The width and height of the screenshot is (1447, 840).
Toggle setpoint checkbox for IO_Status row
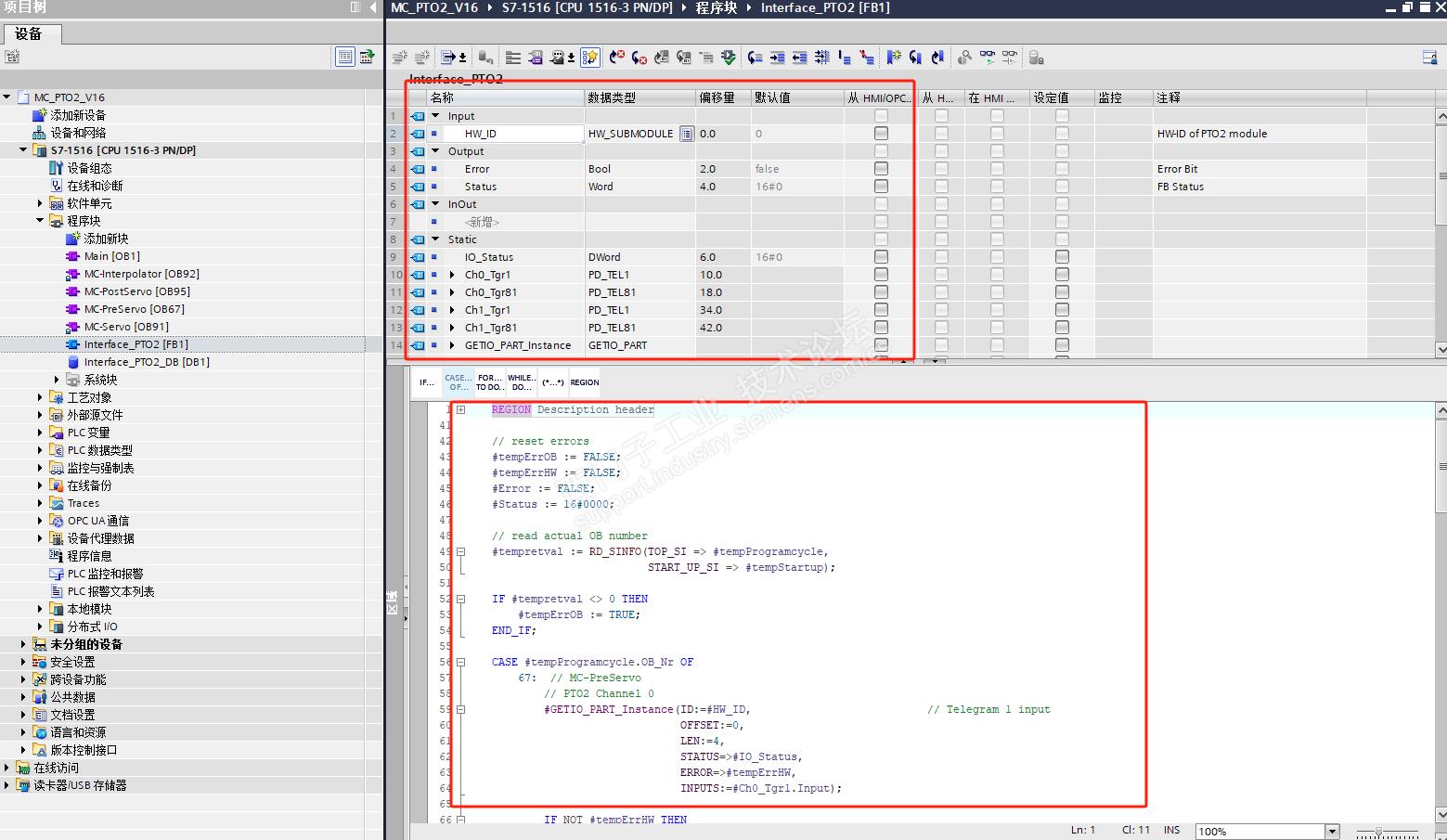(1062, 257)
